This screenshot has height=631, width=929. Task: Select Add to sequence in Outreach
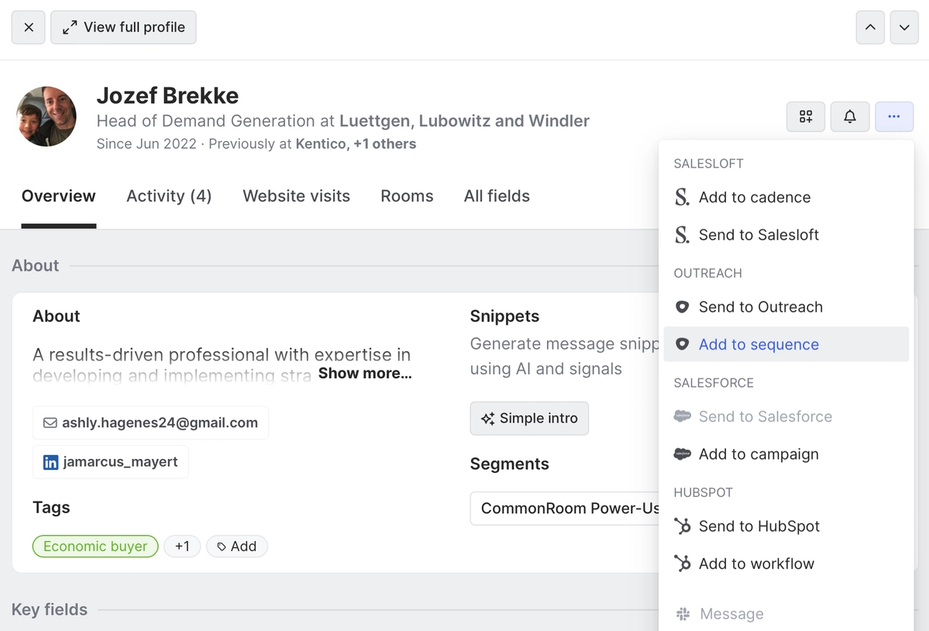pos(786,344)
